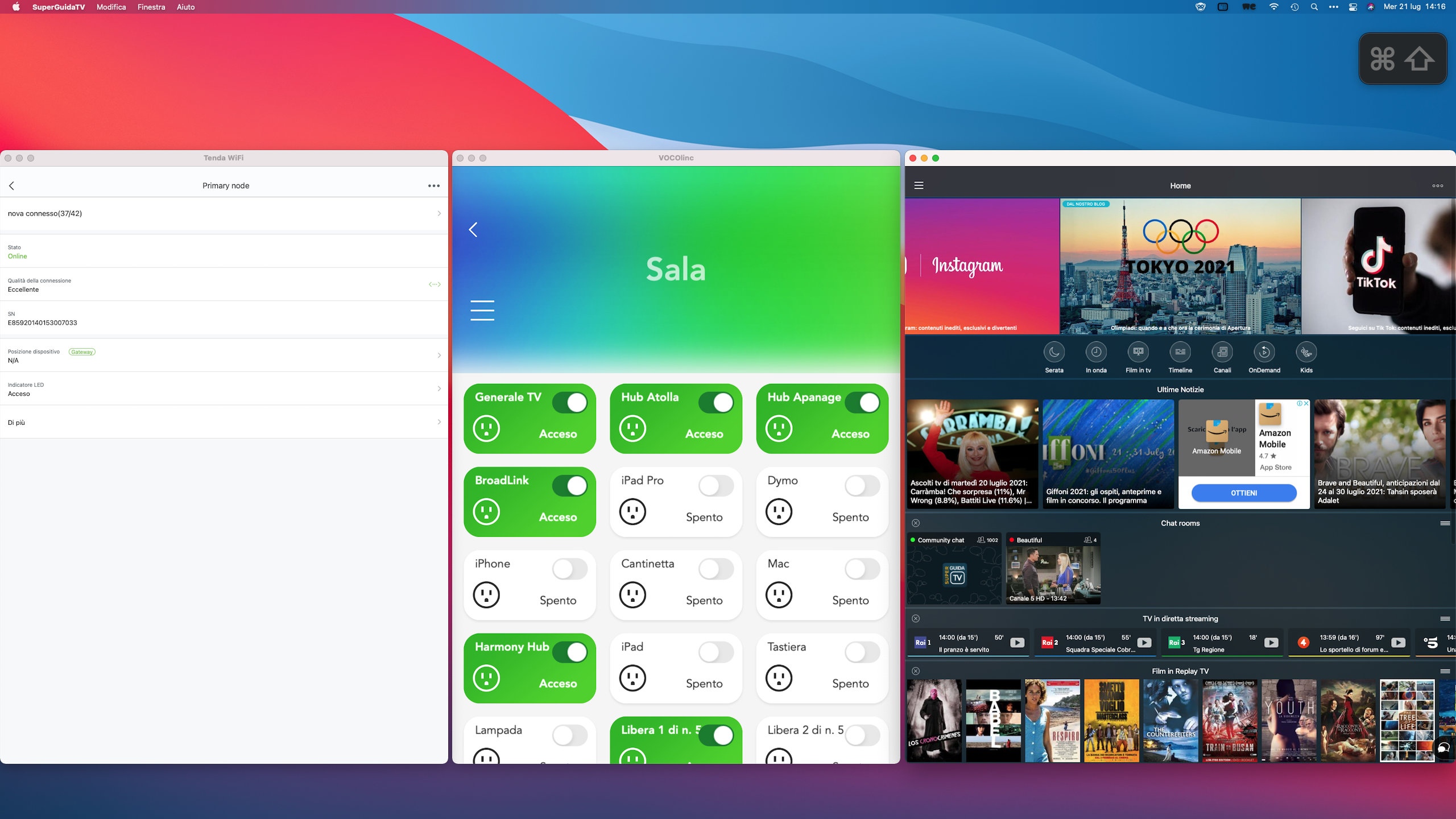Viewport: 1456px width, 819px height.
Task: Click the Generale TV outlet icon
Action: 486,429
